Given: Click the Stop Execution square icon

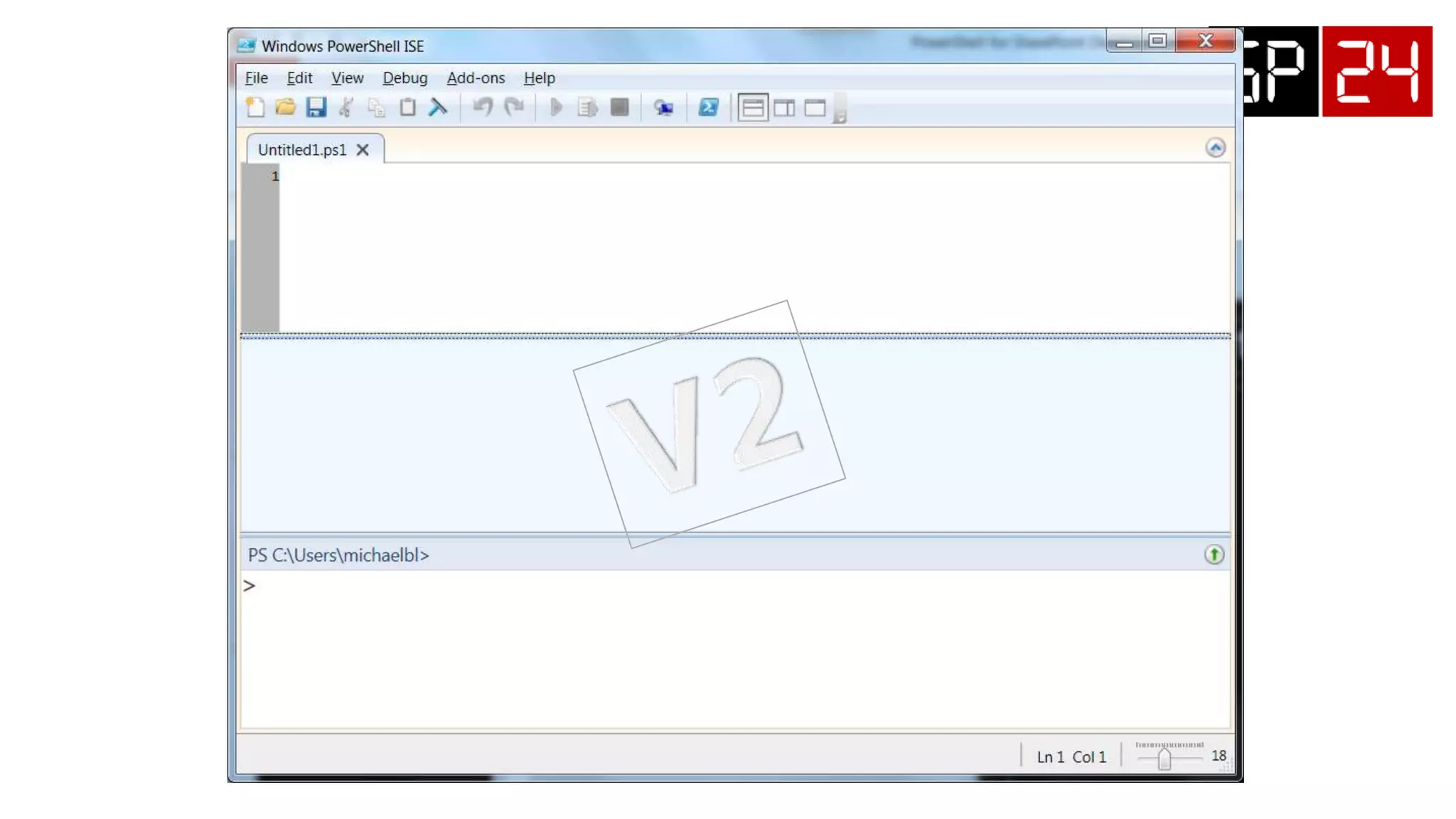Looking at the screenshot, I should (619, 107).
